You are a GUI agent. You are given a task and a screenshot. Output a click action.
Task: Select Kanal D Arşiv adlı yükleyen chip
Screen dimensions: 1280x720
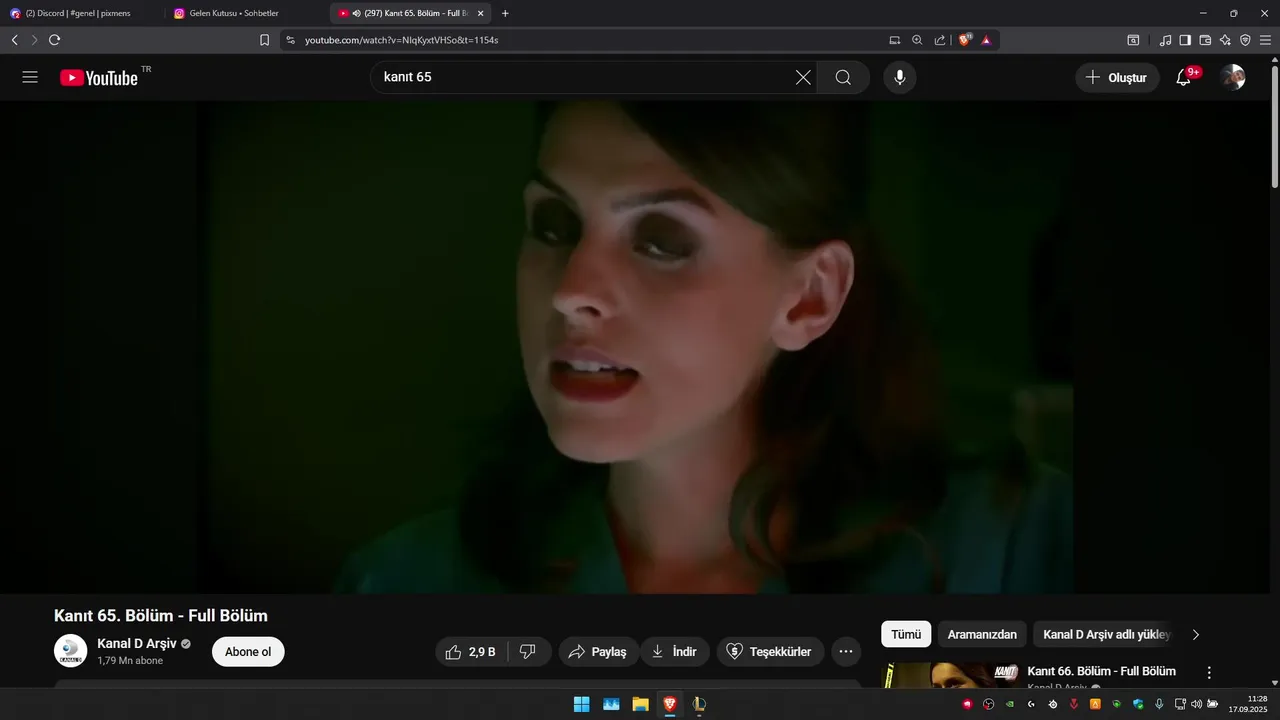click(x=1105, y=634)
